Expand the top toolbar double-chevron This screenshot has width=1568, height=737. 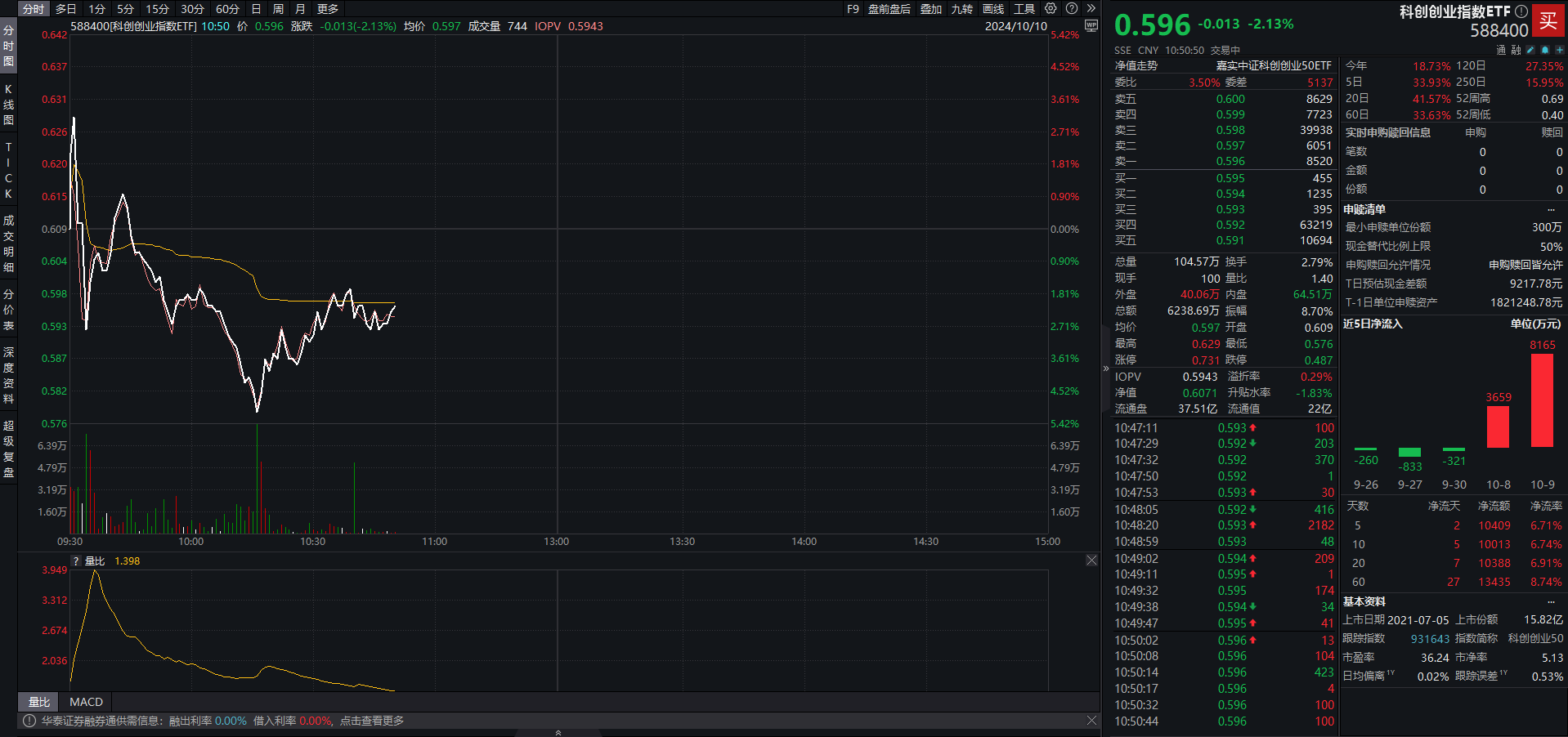pos(1091,9)
